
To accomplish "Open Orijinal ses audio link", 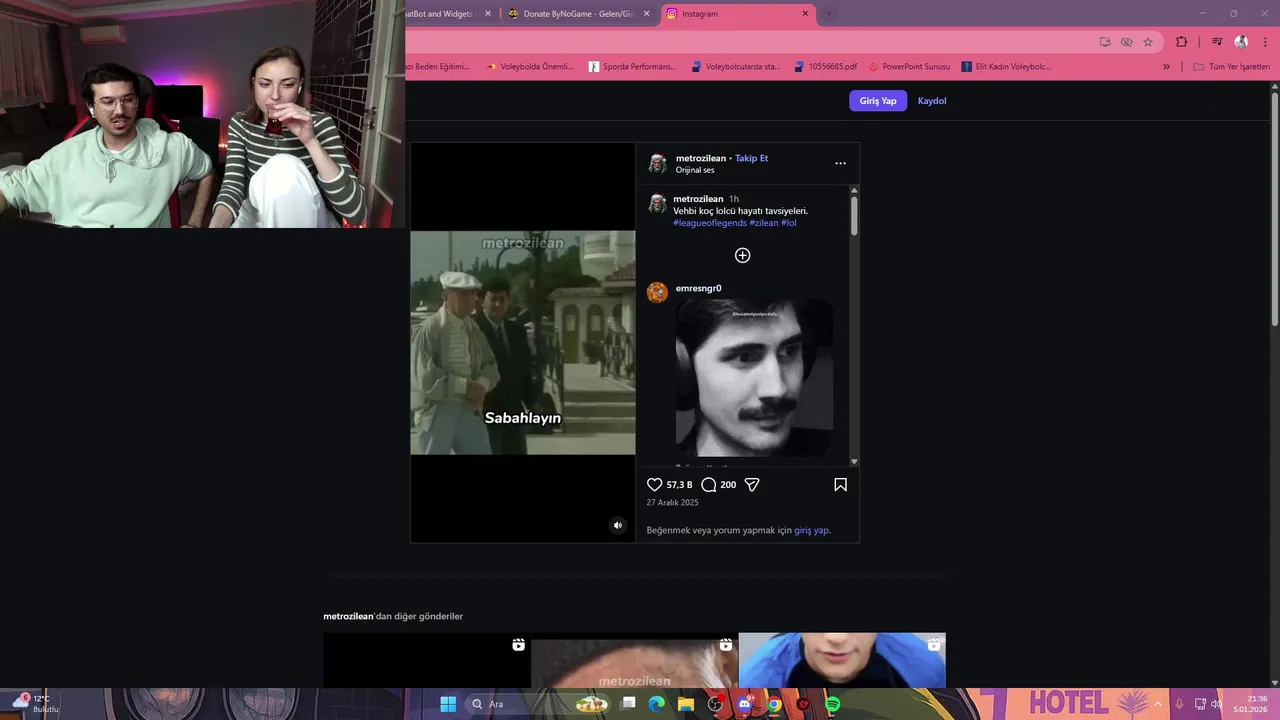I will point(695,170).
